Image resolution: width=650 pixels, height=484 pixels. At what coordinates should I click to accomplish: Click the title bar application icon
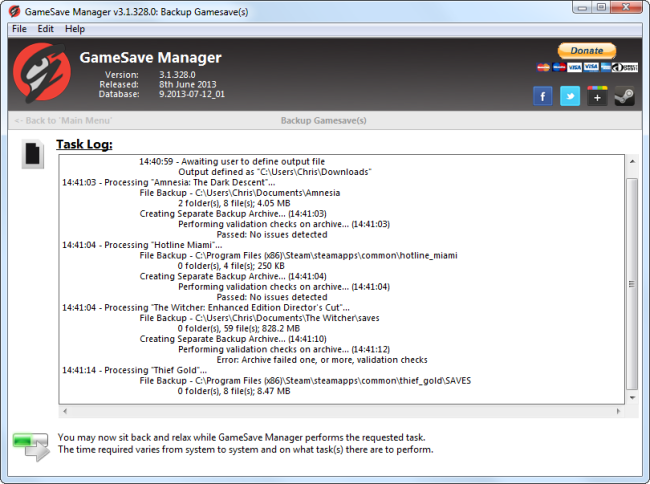pyautogui.click(x=14, y=10)
